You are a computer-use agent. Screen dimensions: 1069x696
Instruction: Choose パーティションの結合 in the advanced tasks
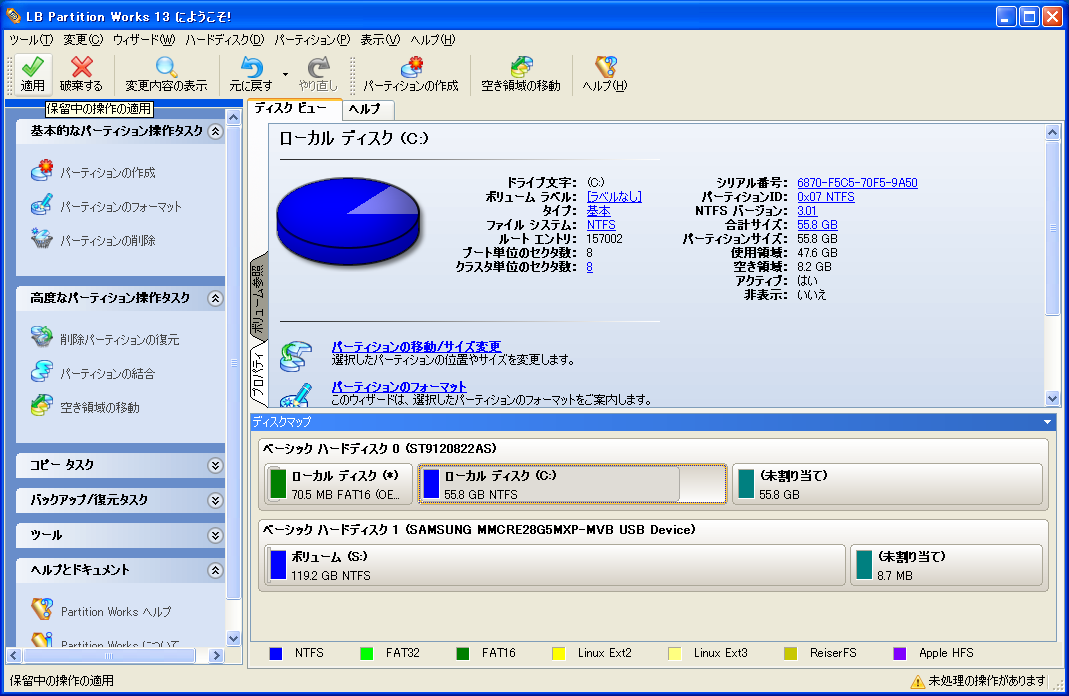tap(107, 374)
